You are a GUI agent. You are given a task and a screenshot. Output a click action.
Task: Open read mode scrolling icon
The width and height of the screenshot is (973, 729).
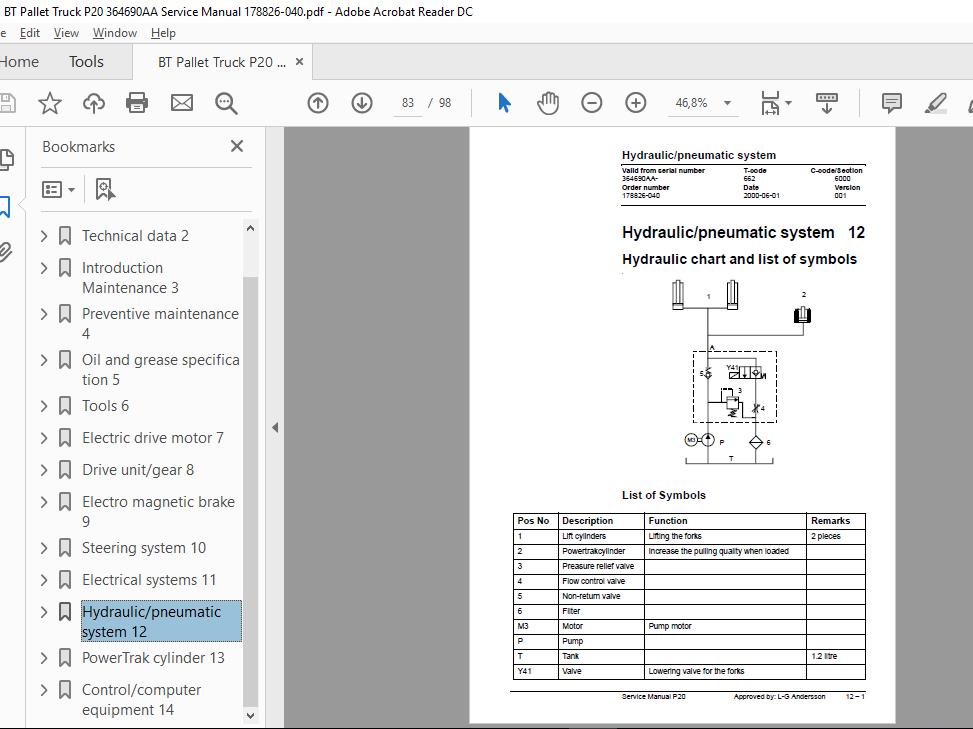click(x=827, y=103)
